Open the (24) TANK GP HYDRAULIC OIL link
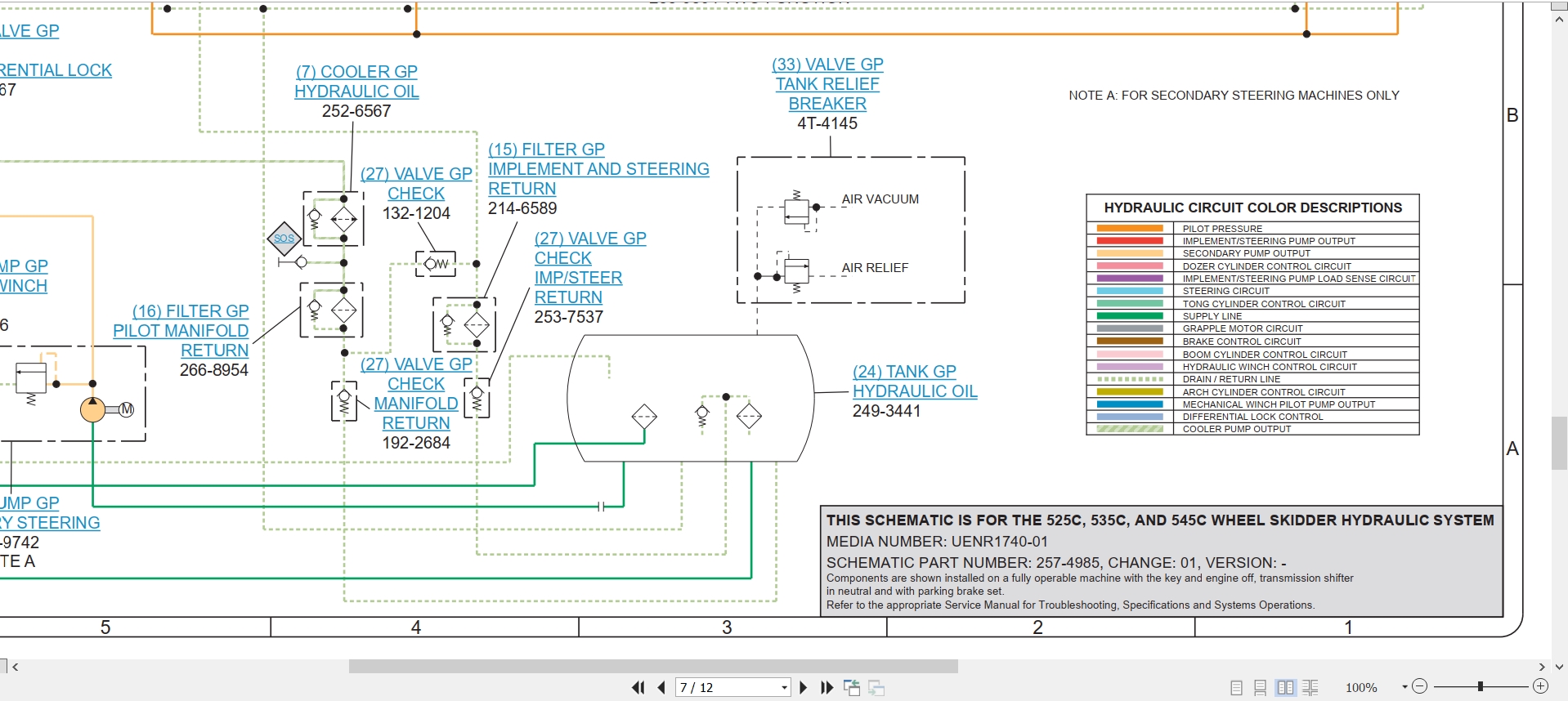The image size is (1568, 701). pyautogui.click(x=915, y=382)
